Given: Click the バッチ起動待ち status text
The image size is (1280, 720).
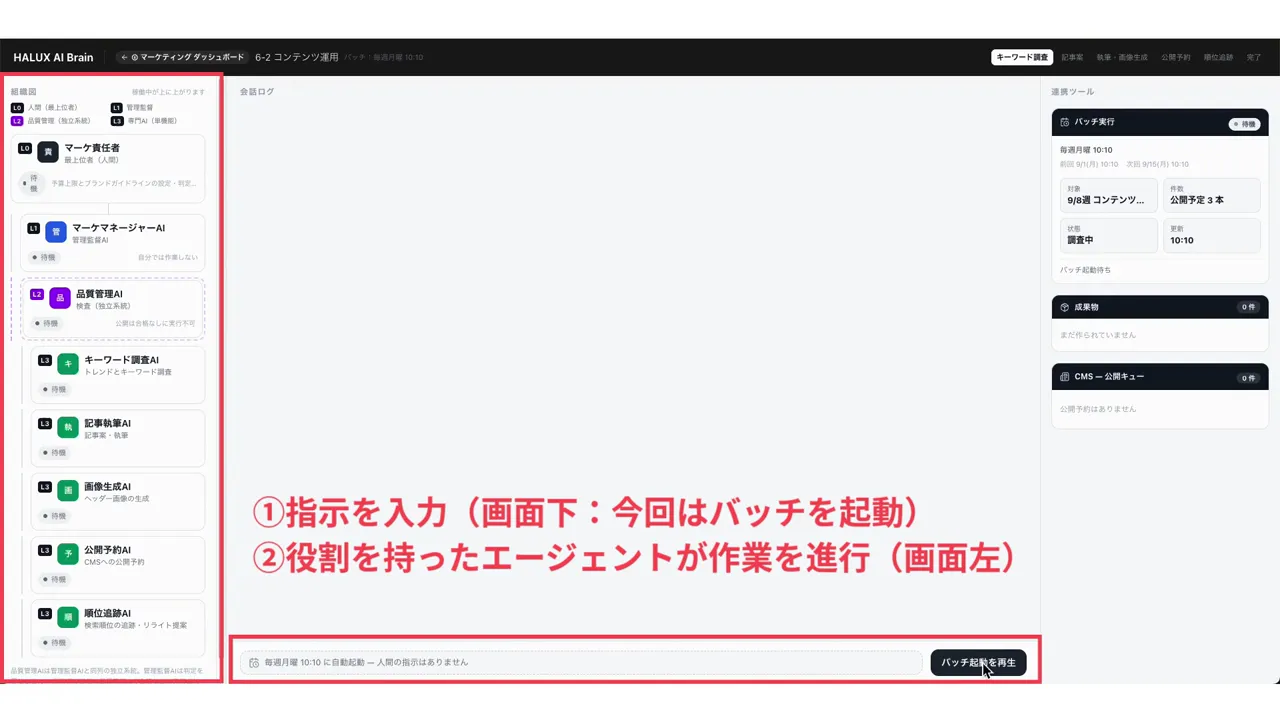Looking at the screenshot, I should tap(1085, 270).
